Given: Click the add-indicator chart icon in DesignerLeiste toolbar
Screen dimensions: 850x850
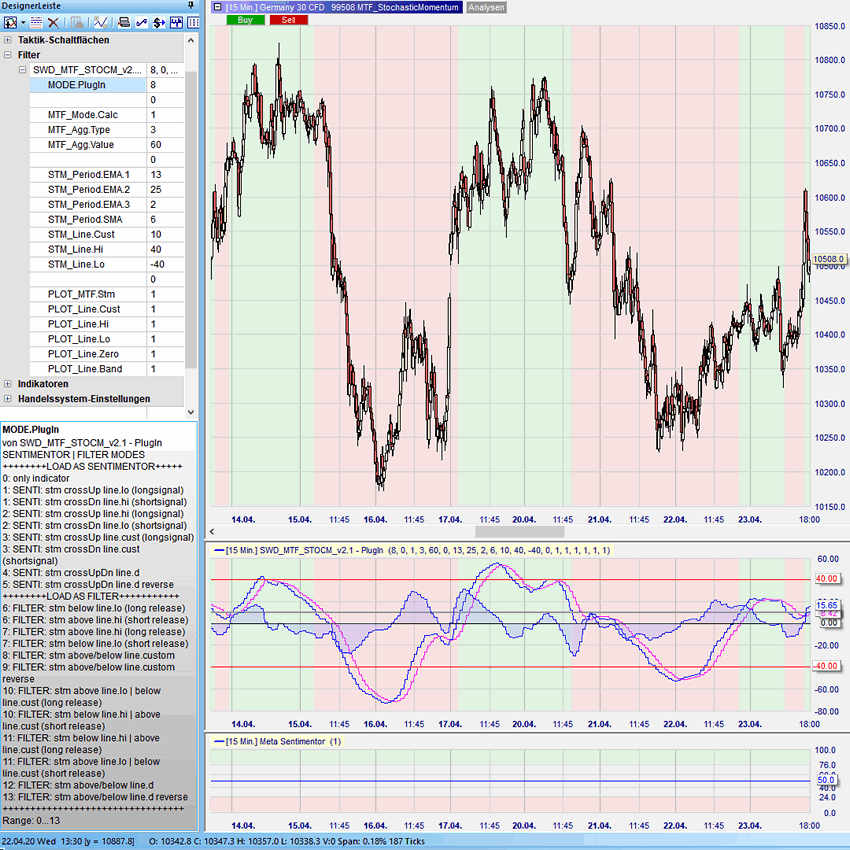Looking at the screenshot, I should 10,22.
